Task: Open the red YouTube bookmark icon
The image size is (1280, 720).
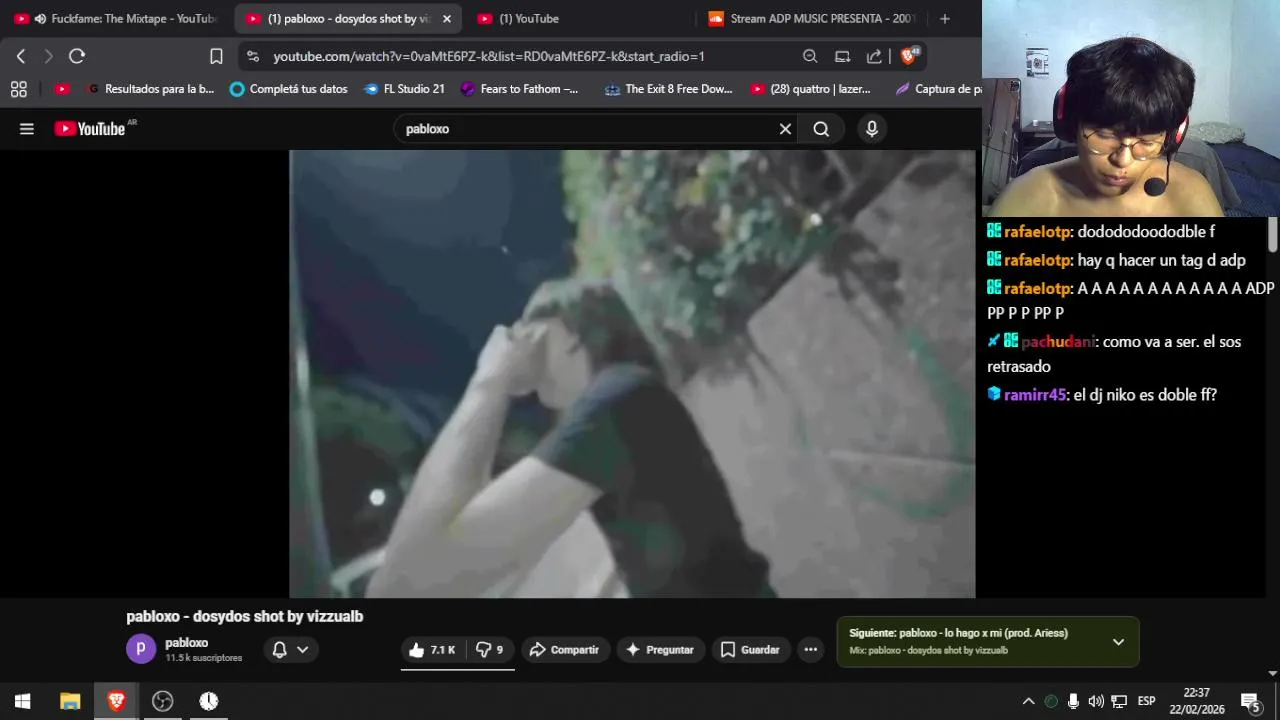Action: (x=62, y=89)
